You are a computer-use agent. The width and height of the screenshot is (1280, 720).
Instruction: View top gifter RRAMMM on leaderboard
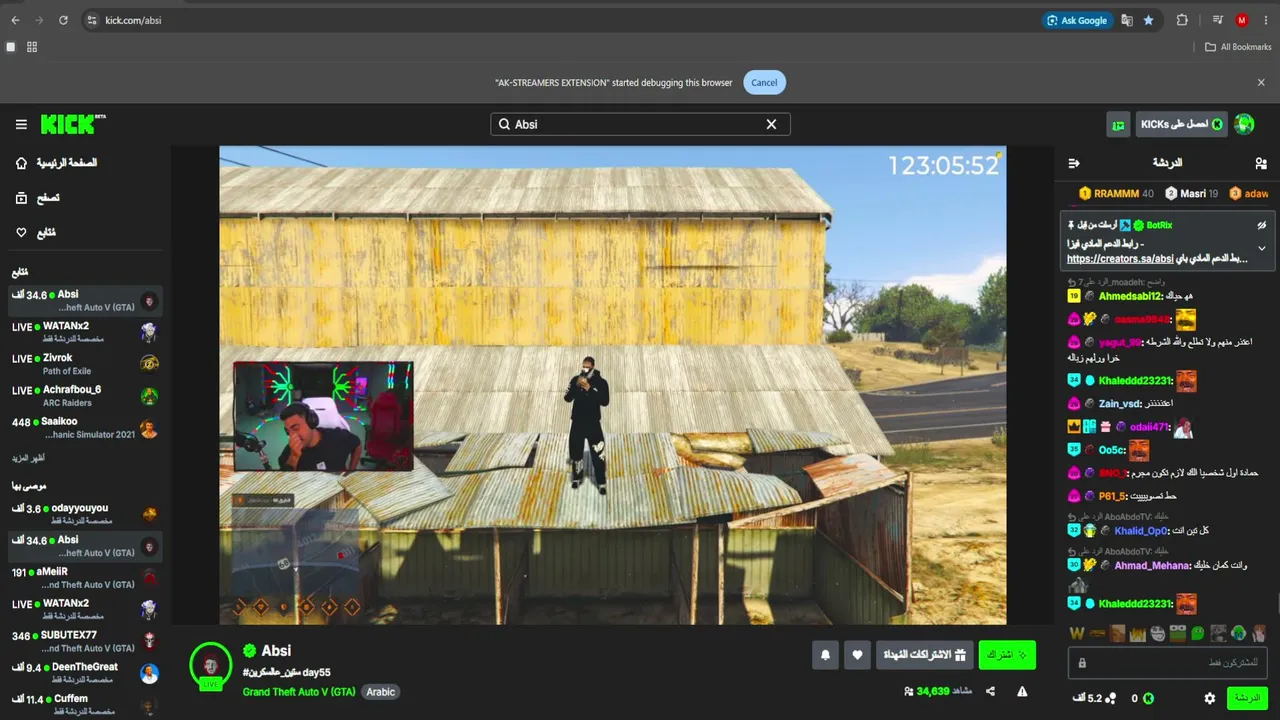click(1116, 194)
